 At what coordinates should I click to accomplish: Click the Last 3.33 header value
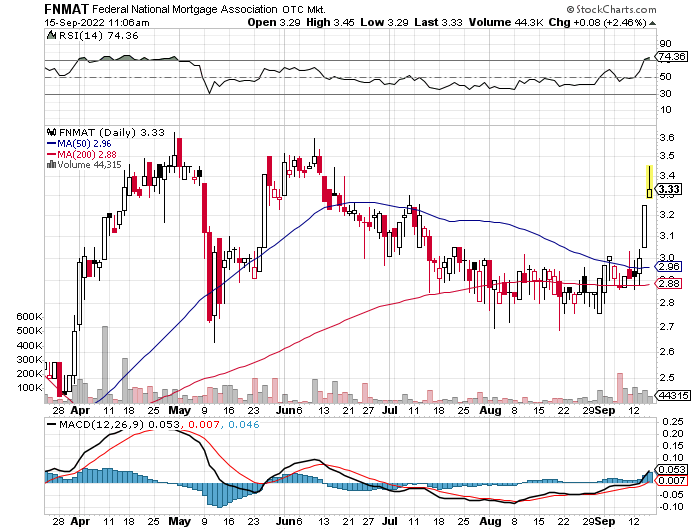tap(438, 22)
